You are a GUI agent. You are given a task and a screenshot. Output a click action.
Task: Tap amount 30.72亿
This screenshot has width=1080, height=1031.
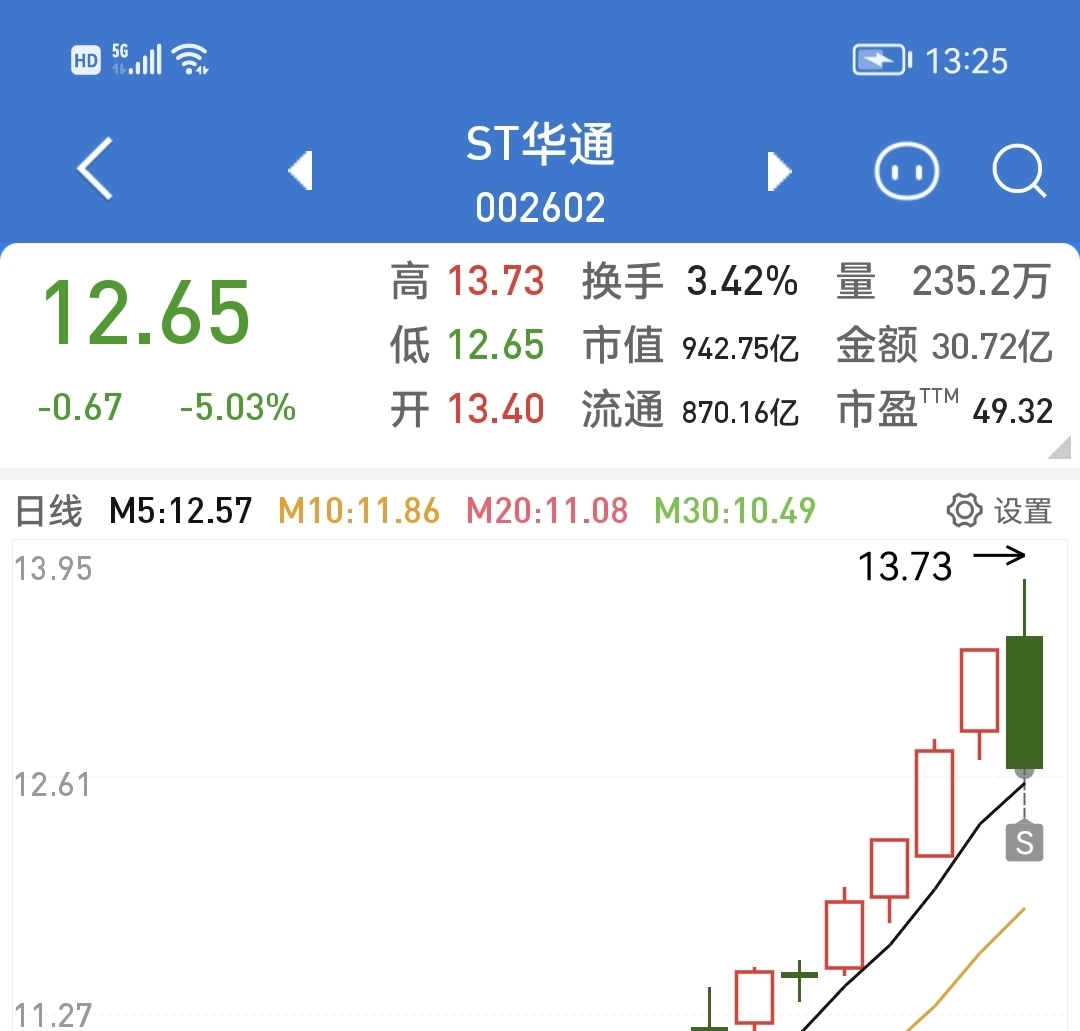pos(992,346)
